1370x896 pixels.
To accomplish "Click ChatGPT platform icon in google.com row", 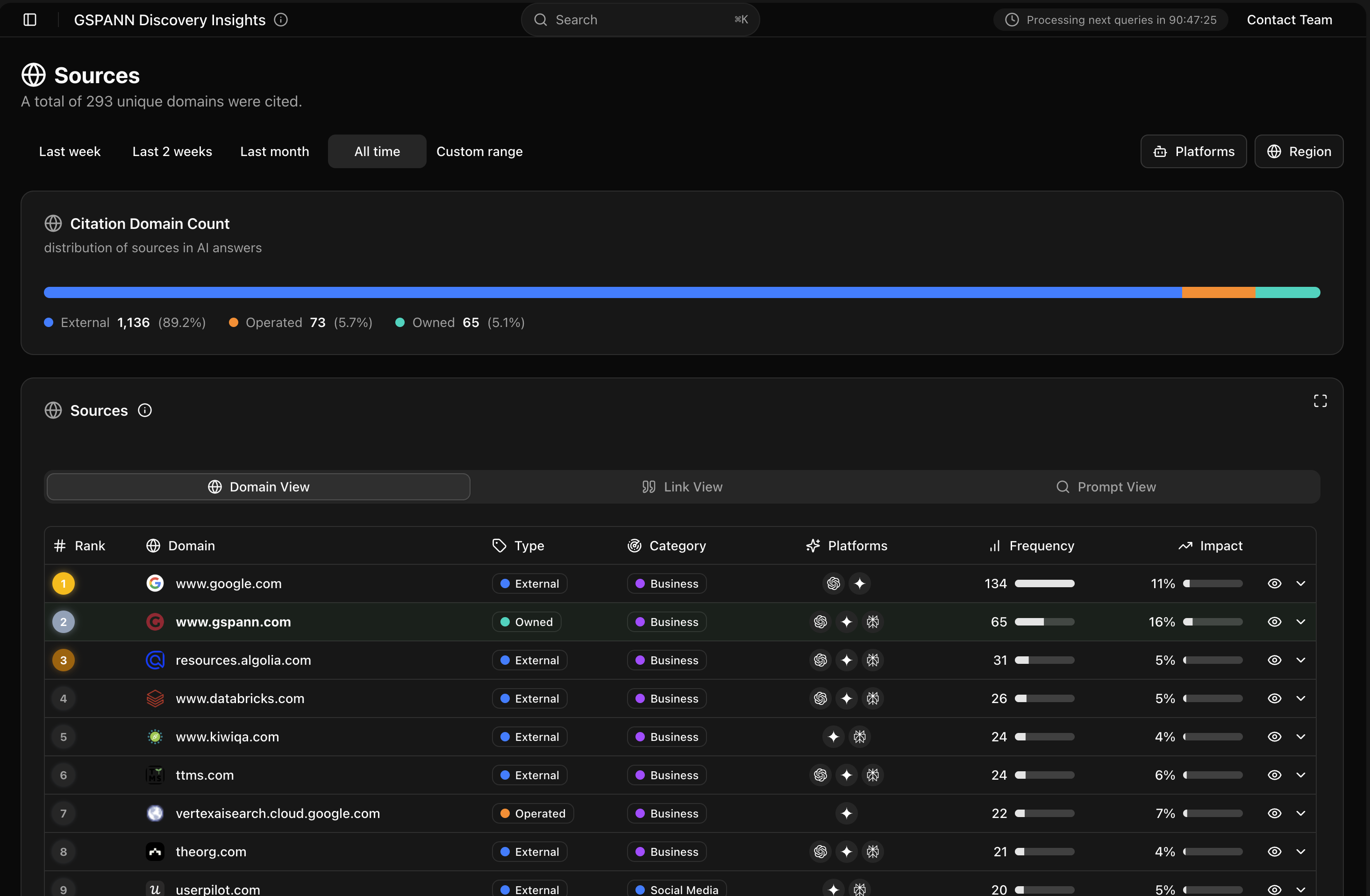I will tap(833, 583).
